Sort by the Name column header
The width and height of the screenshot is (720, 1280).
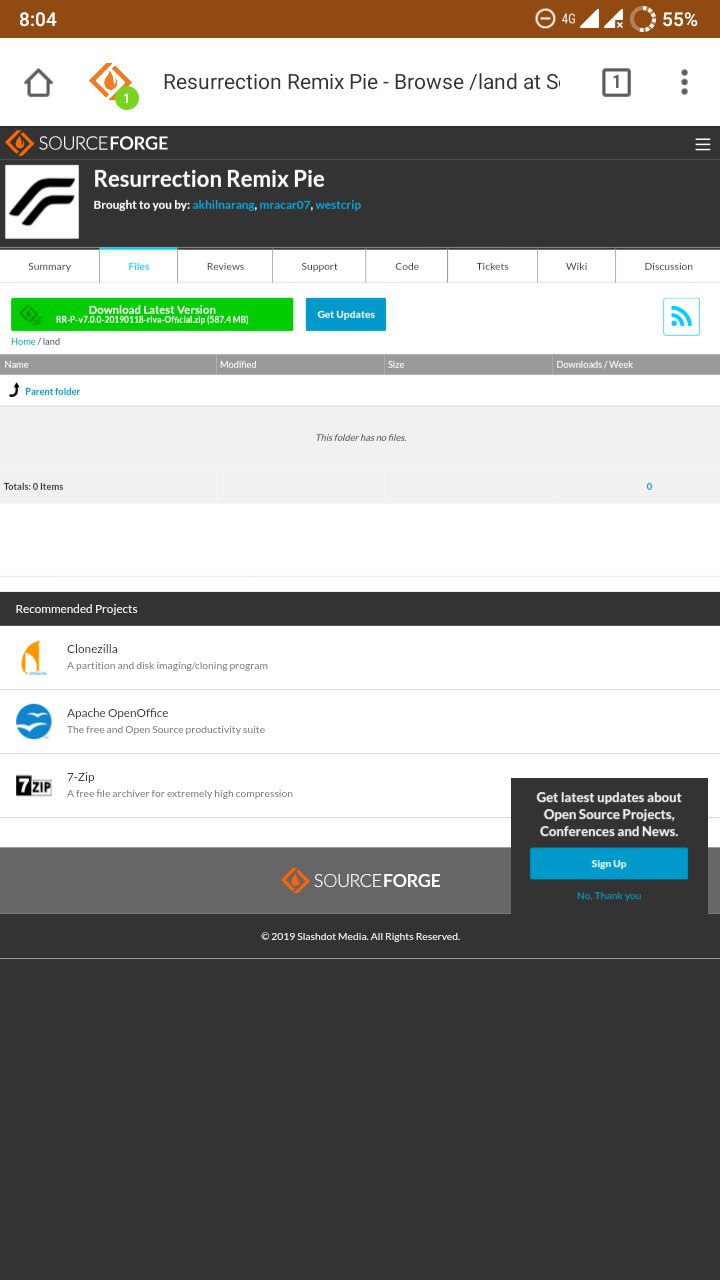(108, 364)
